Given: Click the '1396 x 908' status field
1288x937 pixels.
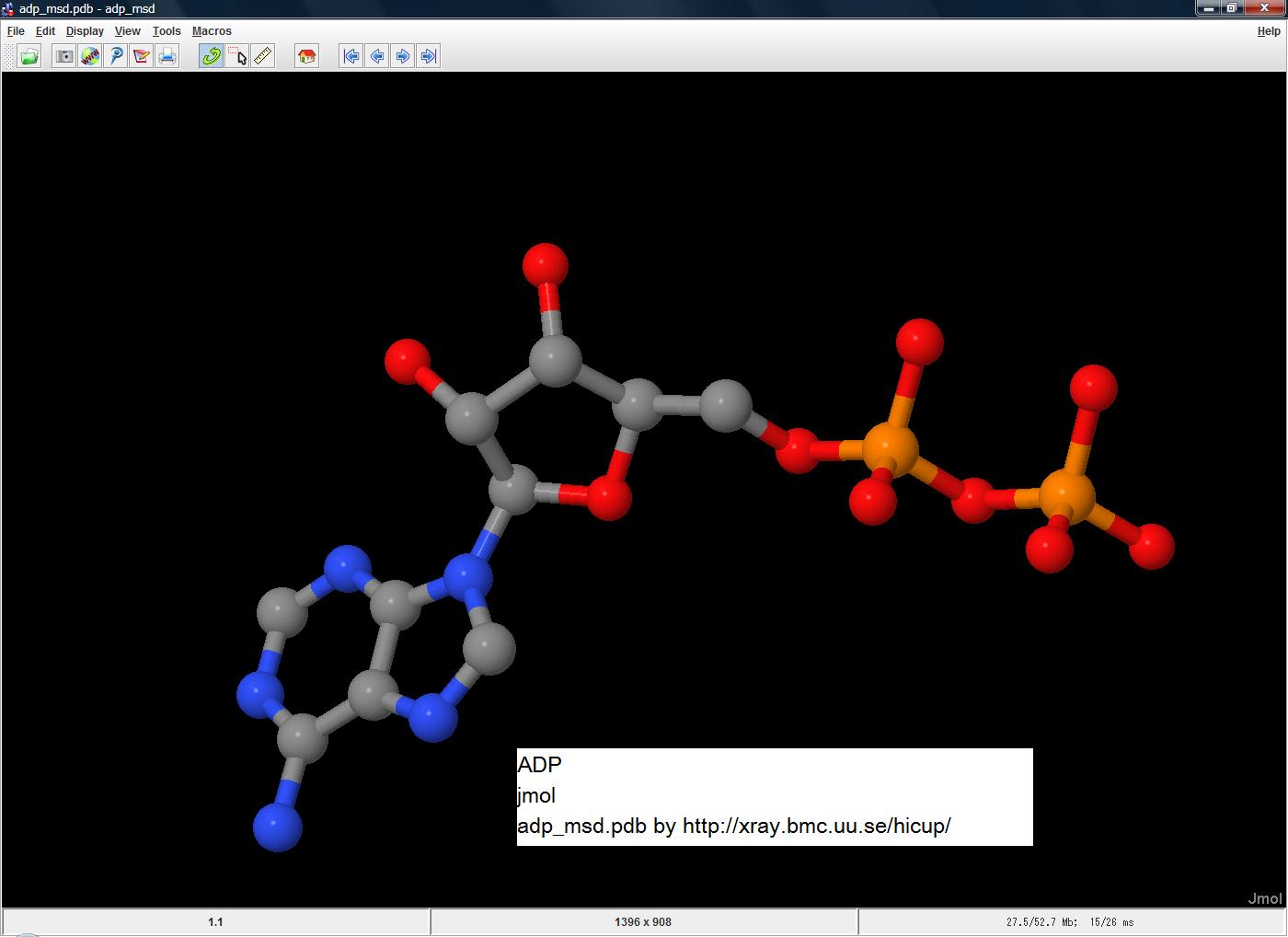Looking at the screenshot, I should tap(643, 921).
